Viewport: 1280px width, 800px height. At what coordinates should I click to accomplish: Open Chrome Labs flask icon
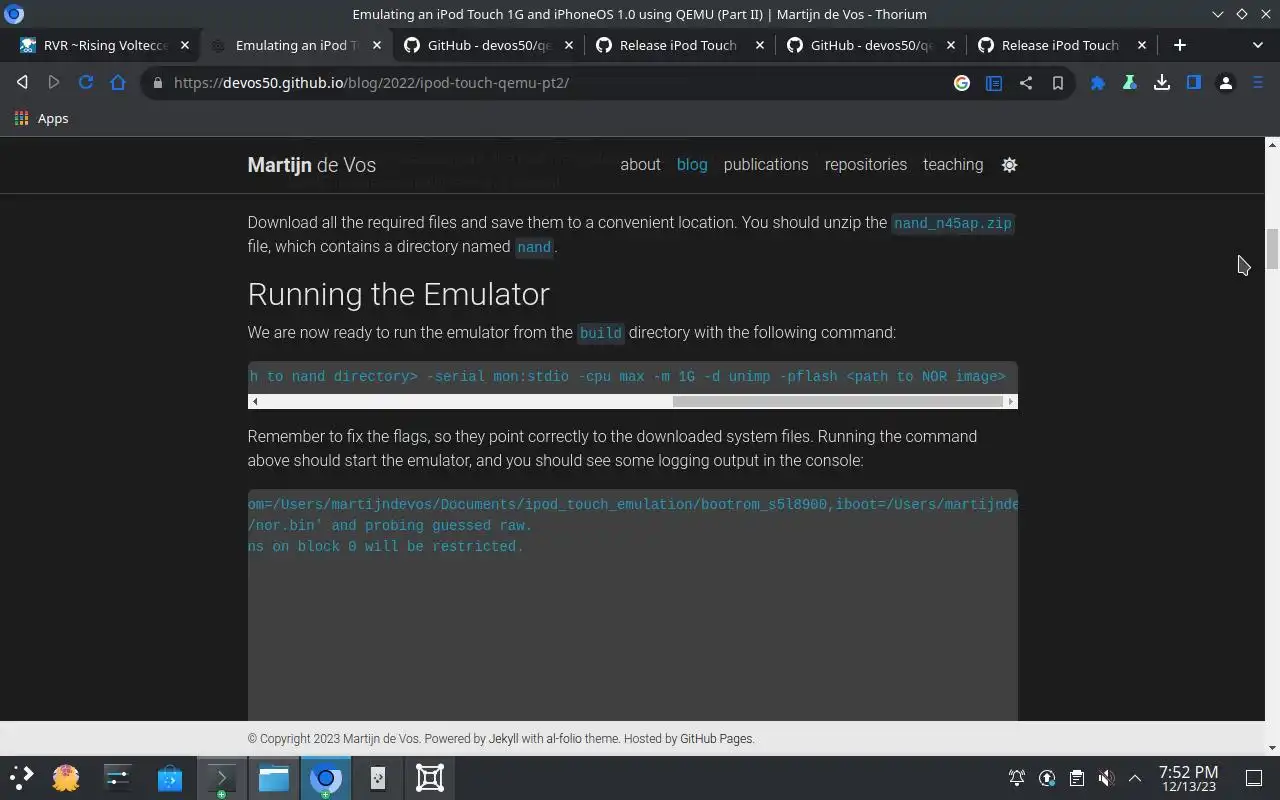(1130, 83)
